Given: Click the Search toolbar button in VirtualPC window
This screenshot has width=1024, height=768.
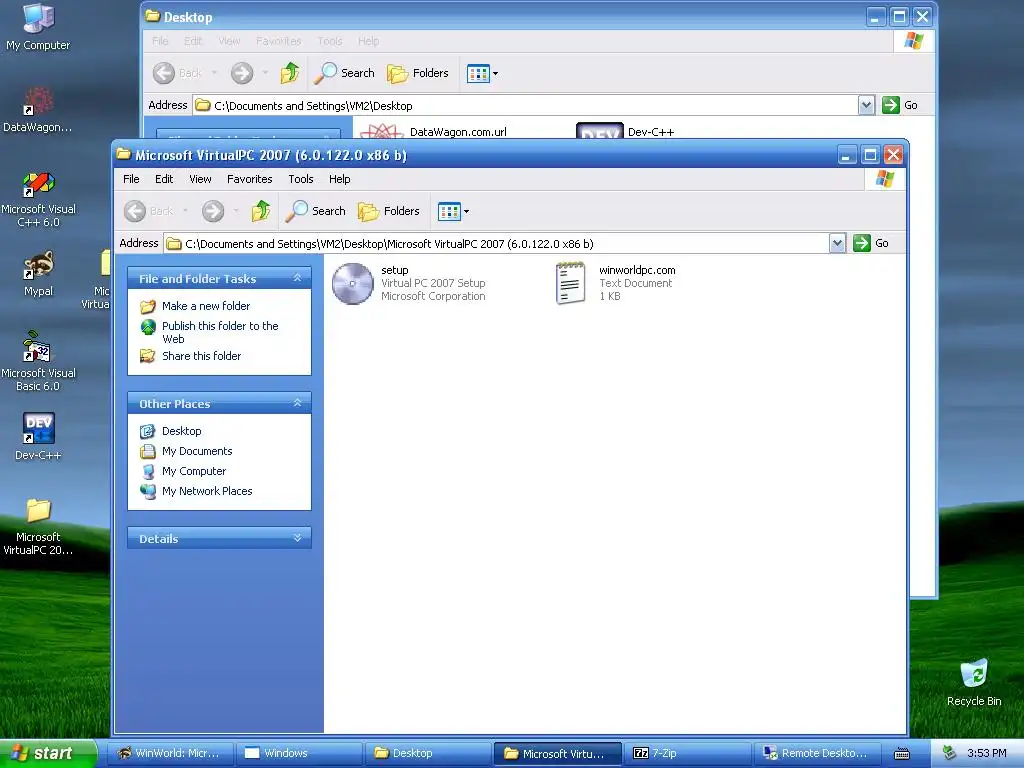Looking at the screenshot, I should 316,211.
